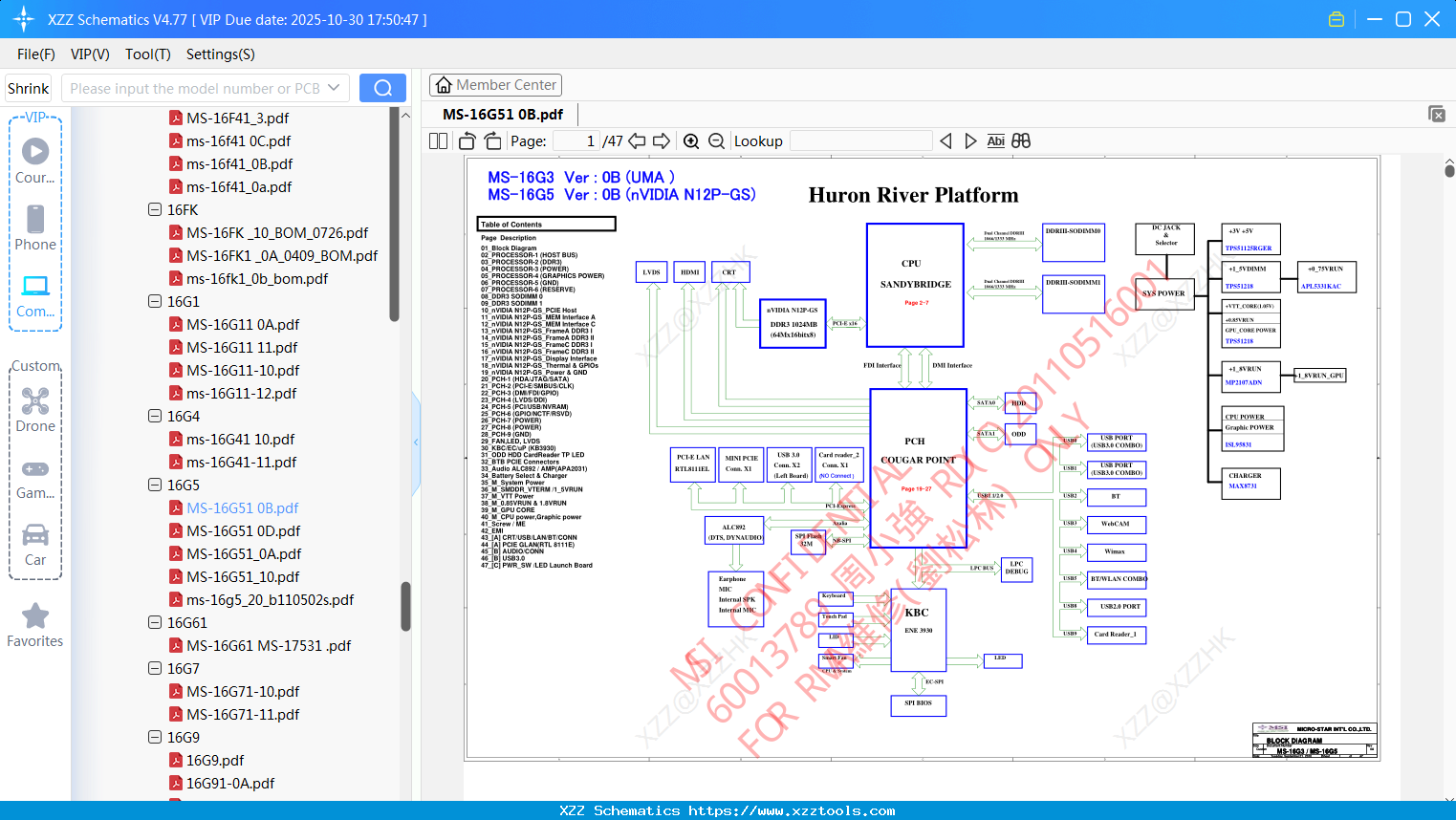This screenshot has width=1456, height=820.
Task: Open MS-16G11 0A.pdf
Action: pos(243,324)
